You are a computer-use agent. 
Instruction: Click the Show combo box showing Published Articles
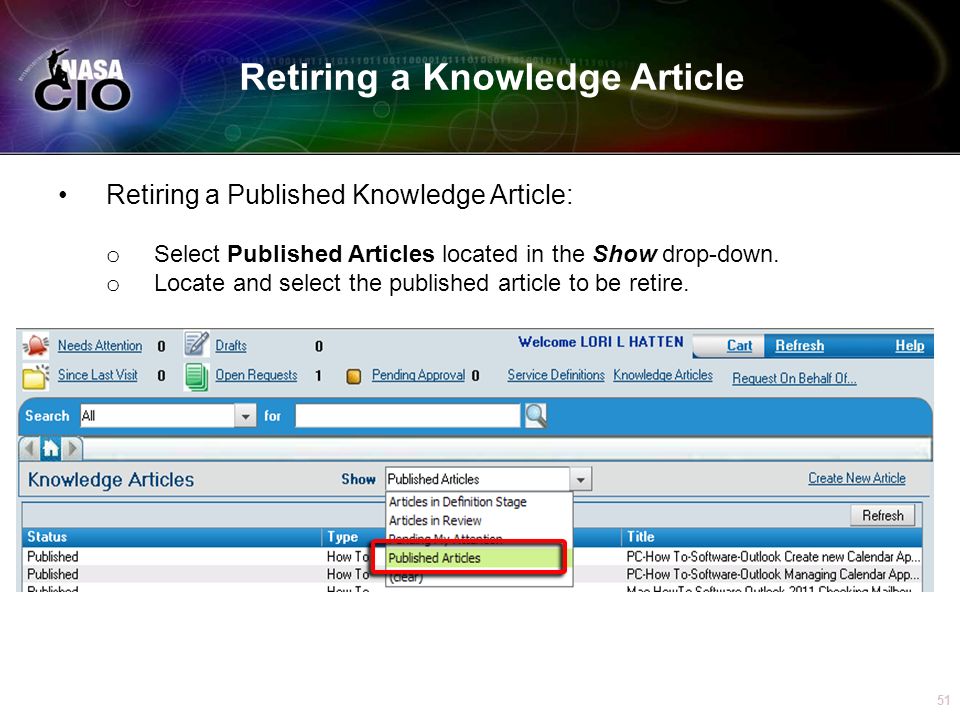[x=478, y=479]
